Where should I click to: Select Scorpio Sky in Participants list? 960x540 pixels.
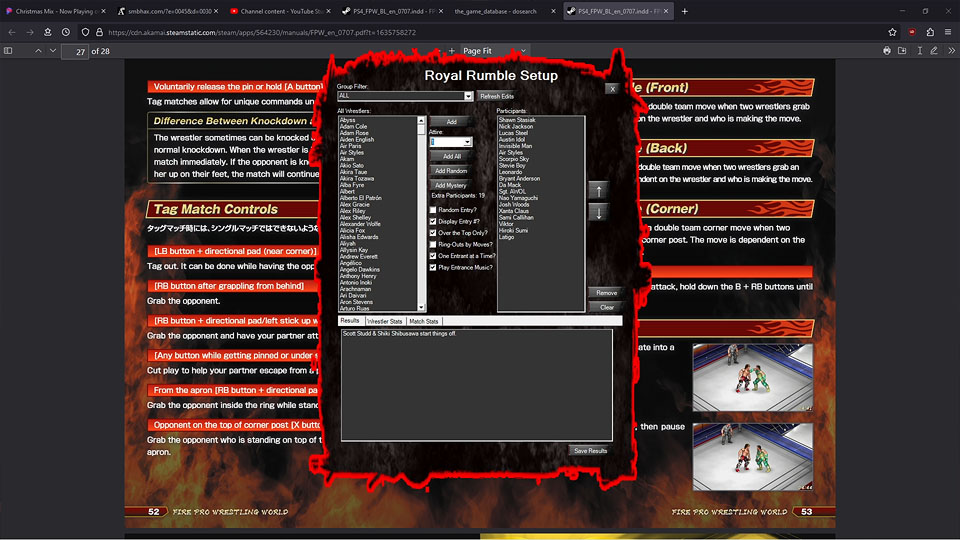click(x=514, y=159)
